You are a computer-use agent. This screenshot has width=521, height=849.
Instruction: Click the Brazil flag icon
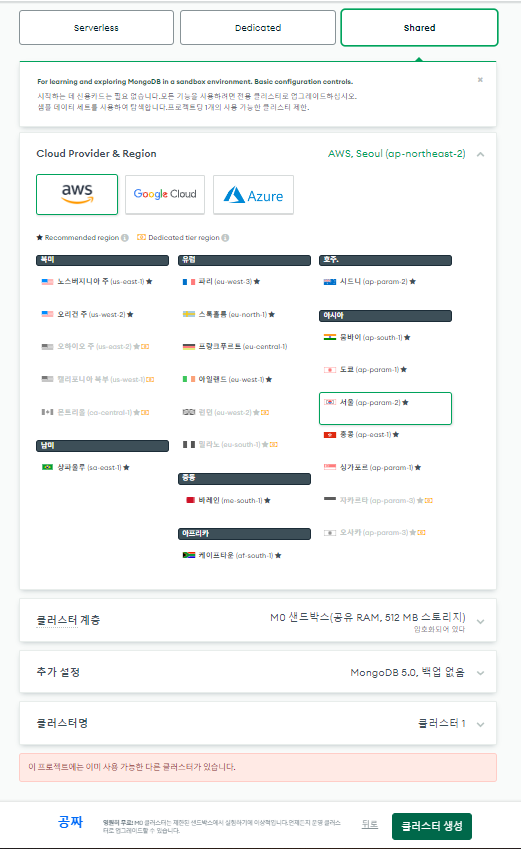point(48,467)
